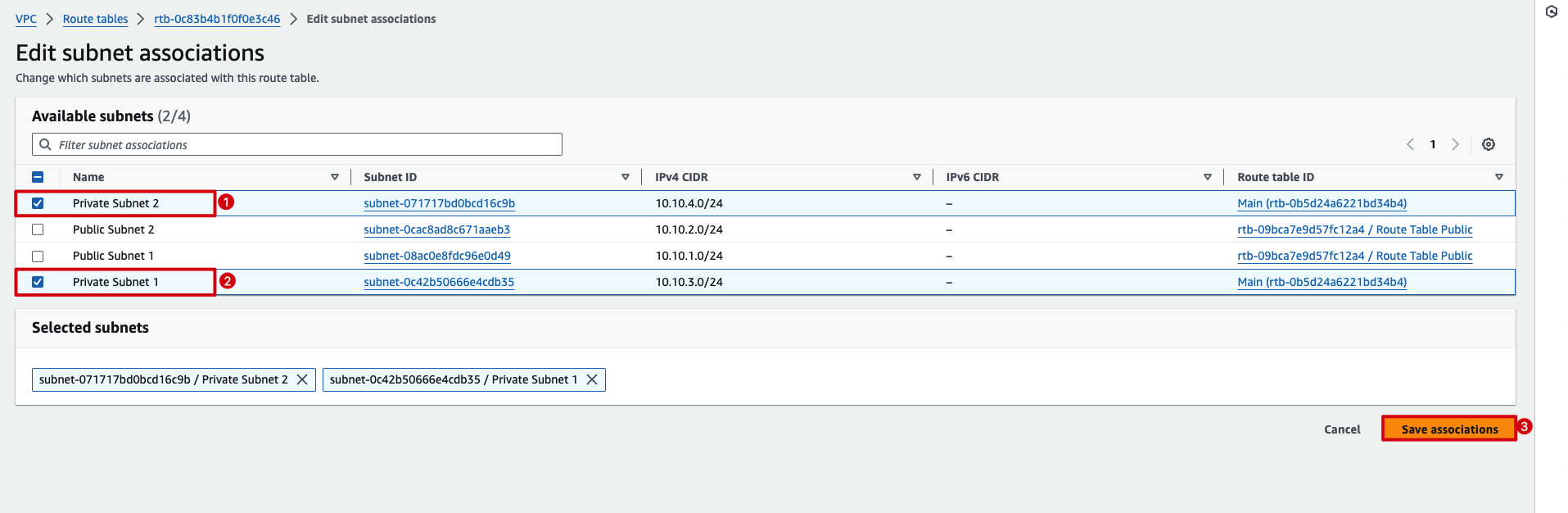Click the hexagon icon in right sidebar
Image resolution: width=1568 pixels, height=513 pixels.
point(1551,11)
